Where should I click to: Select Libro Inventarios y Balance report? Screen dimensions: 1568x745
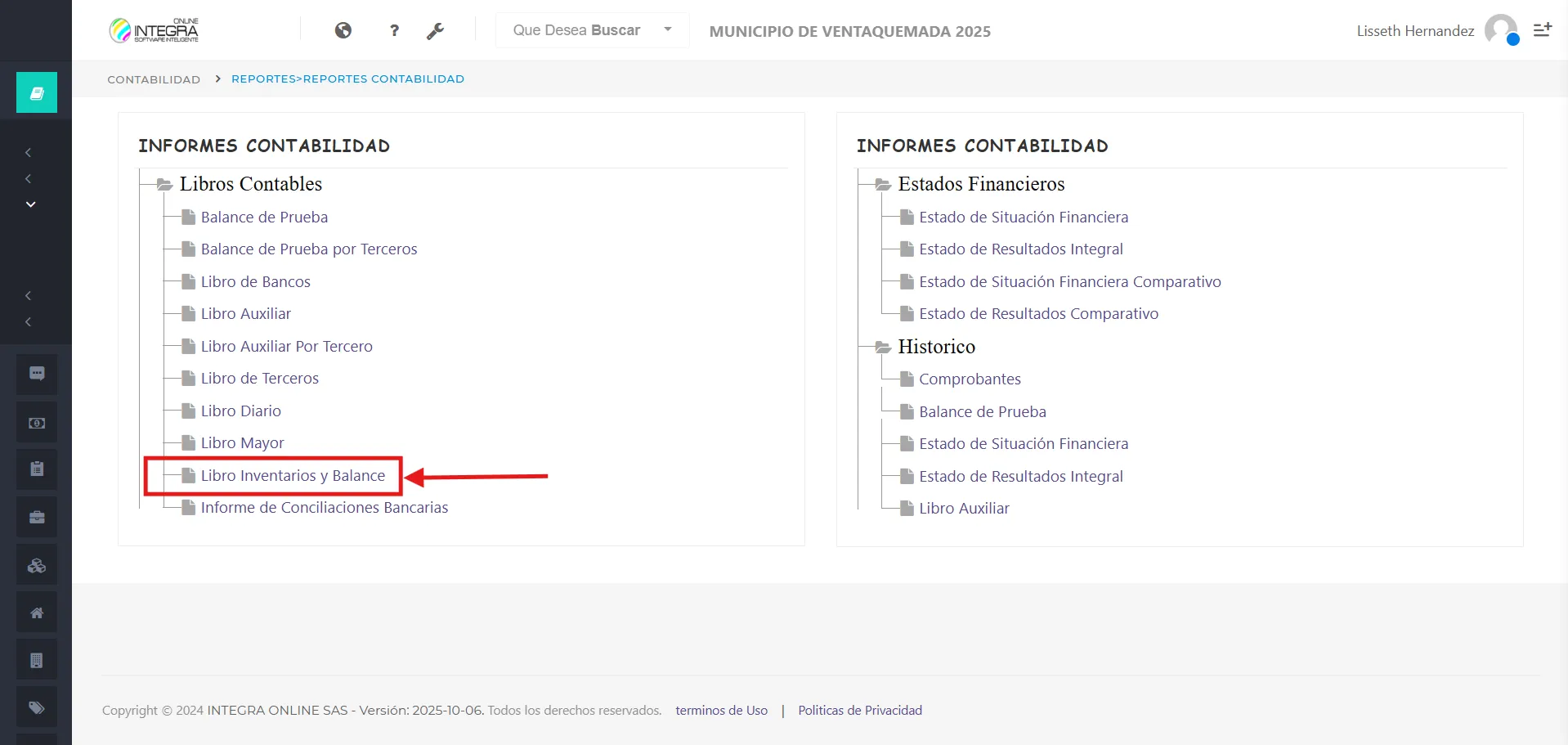(293, 475)
